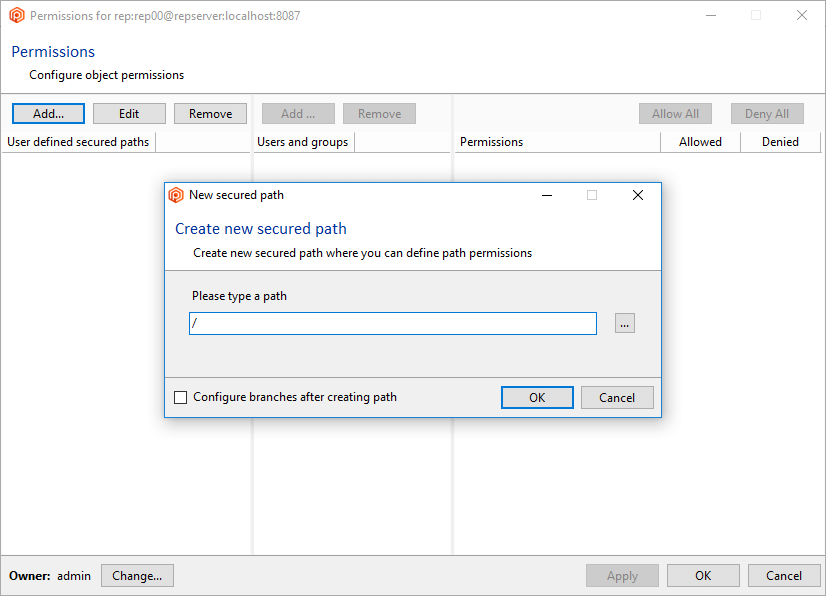826x596 pixels.
Task: Click app icon in Permissions window titlebar
Action: [17, 15]
